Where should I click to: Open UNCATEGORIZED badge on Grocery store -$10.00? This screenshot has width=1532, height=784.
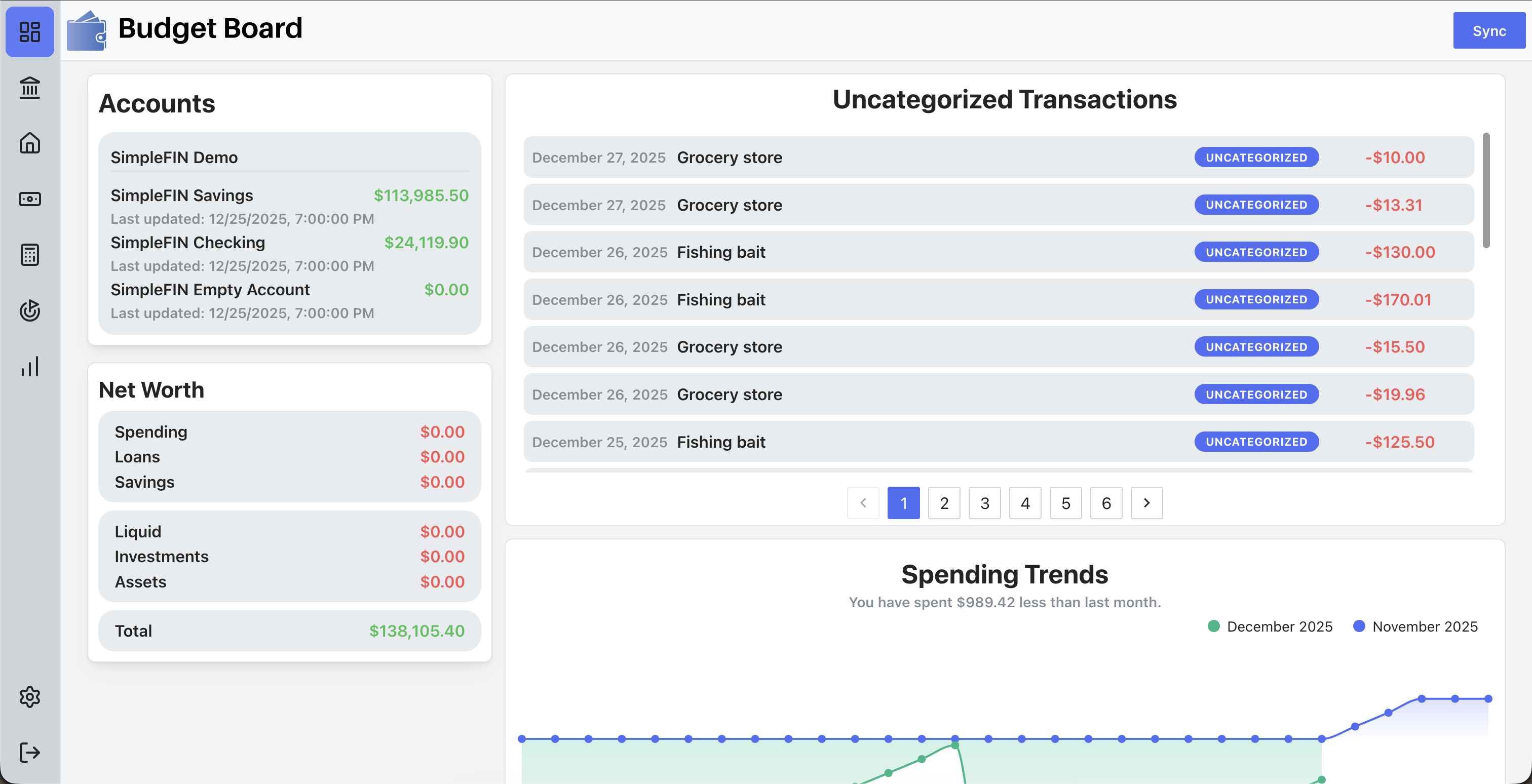[x=1256, y=158]
